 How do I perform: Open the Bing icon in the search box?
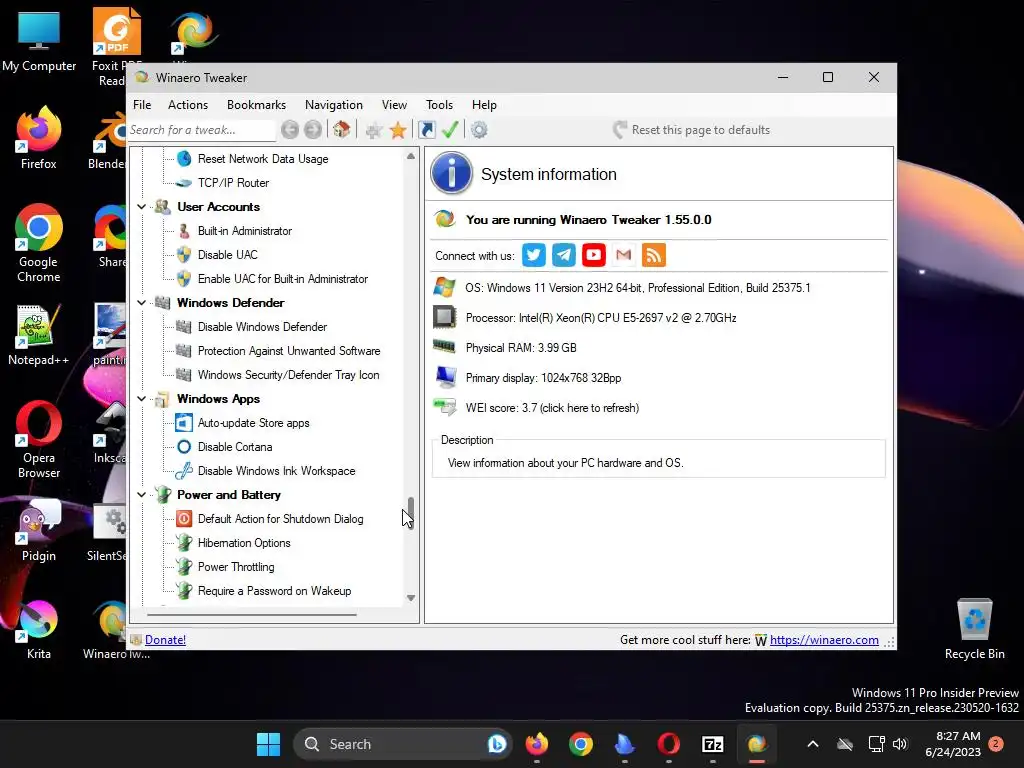point(496,744)
